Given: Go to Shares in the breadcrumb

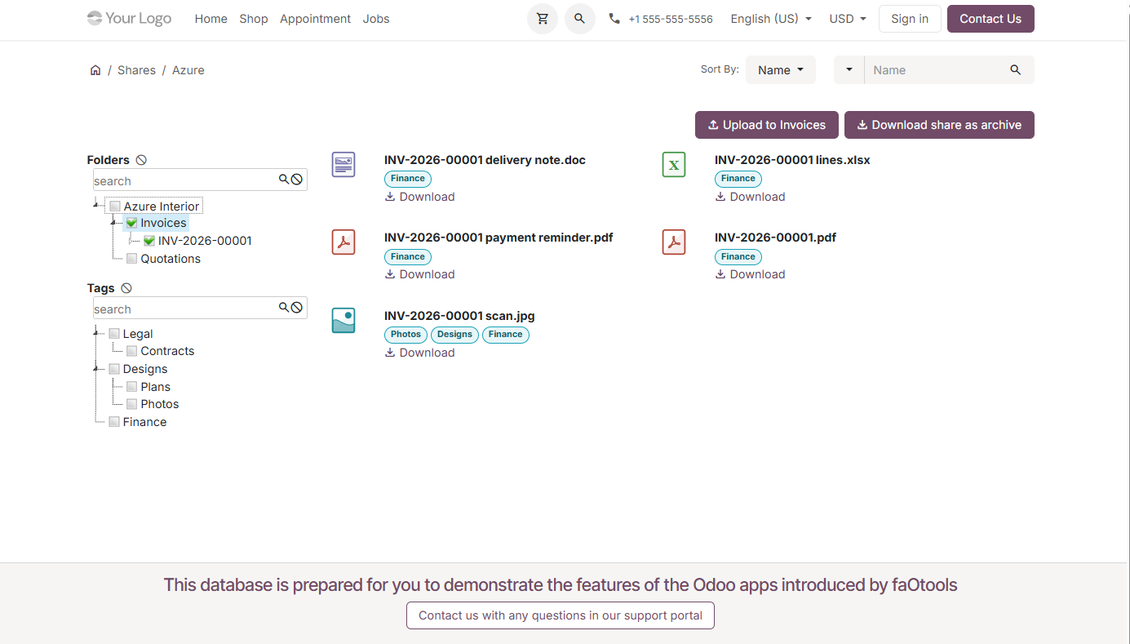Looking at the screenshot, I should pos(136,70).
